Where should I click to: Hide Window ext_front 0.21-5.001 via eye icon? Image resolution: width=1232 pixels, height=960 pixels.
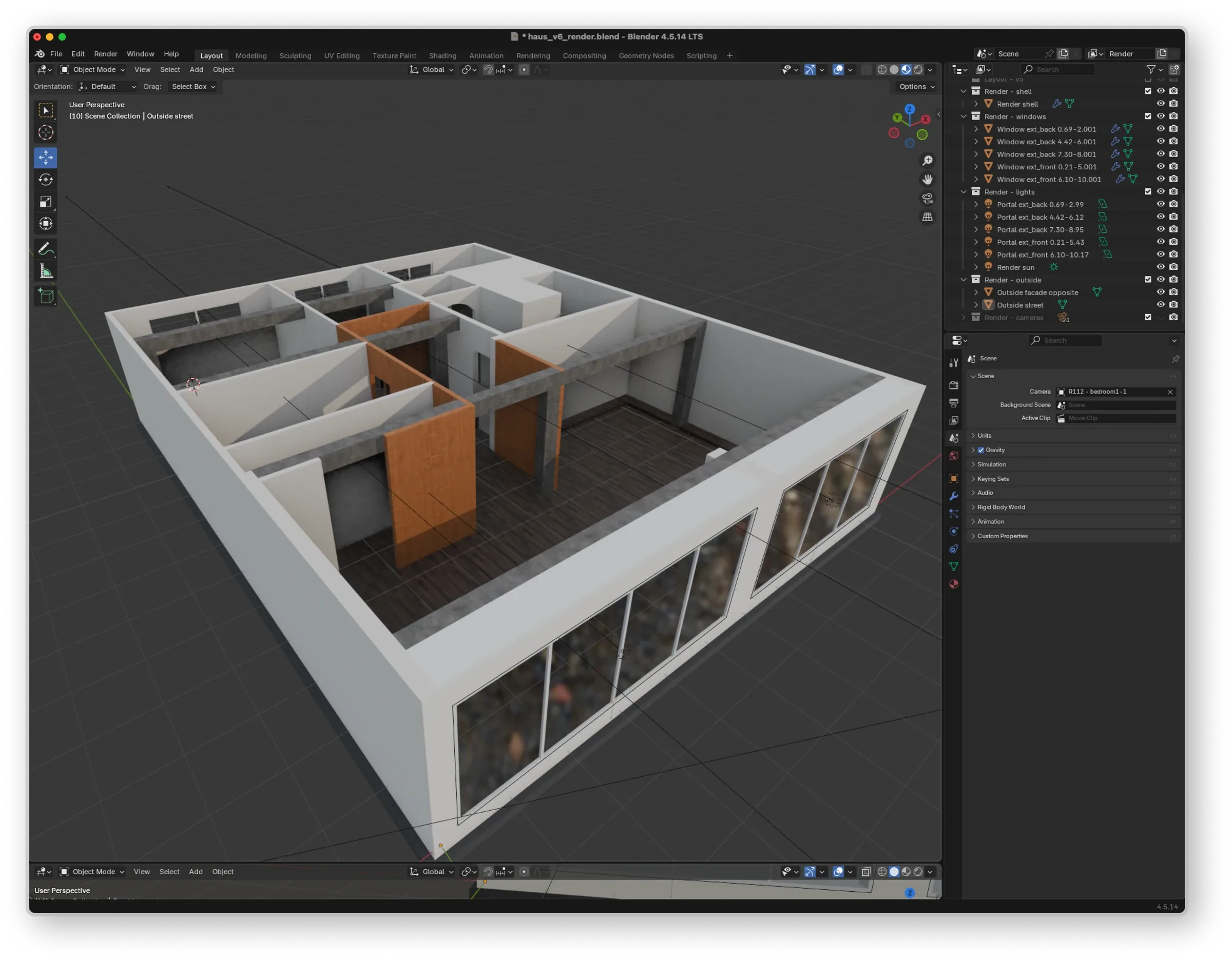tap(1161, 166)
